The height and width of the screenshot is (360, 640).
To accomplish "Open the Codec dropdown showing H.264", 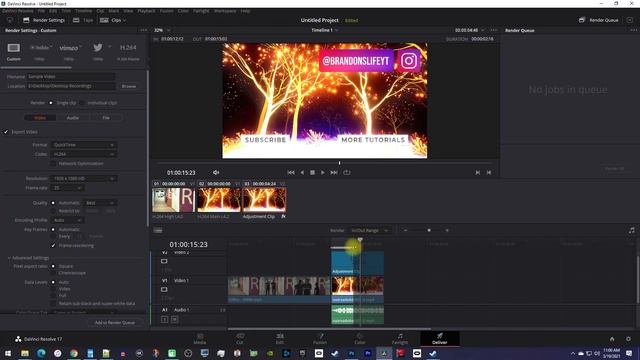I will pos(83,154).
